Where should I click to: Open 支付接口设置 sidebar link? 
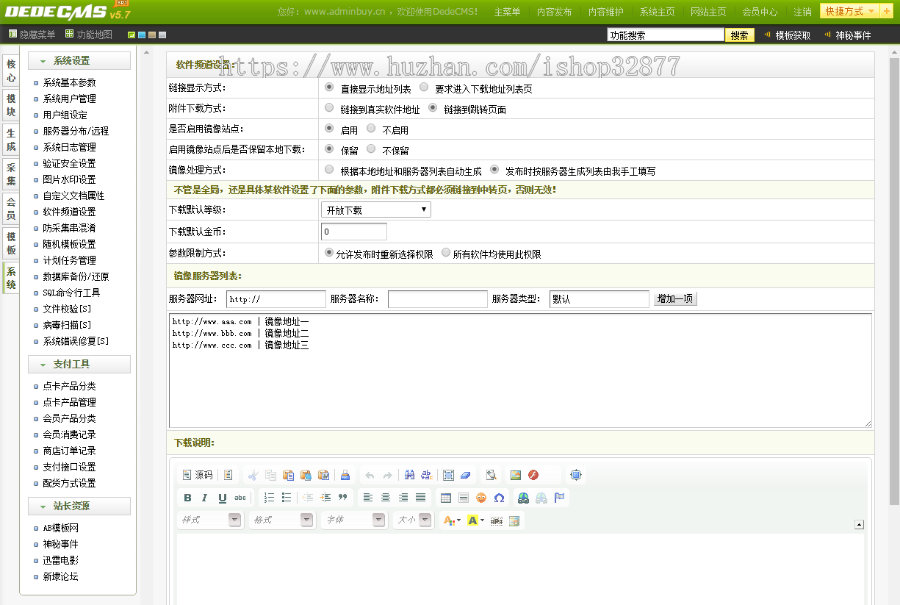tap(69, 467)
